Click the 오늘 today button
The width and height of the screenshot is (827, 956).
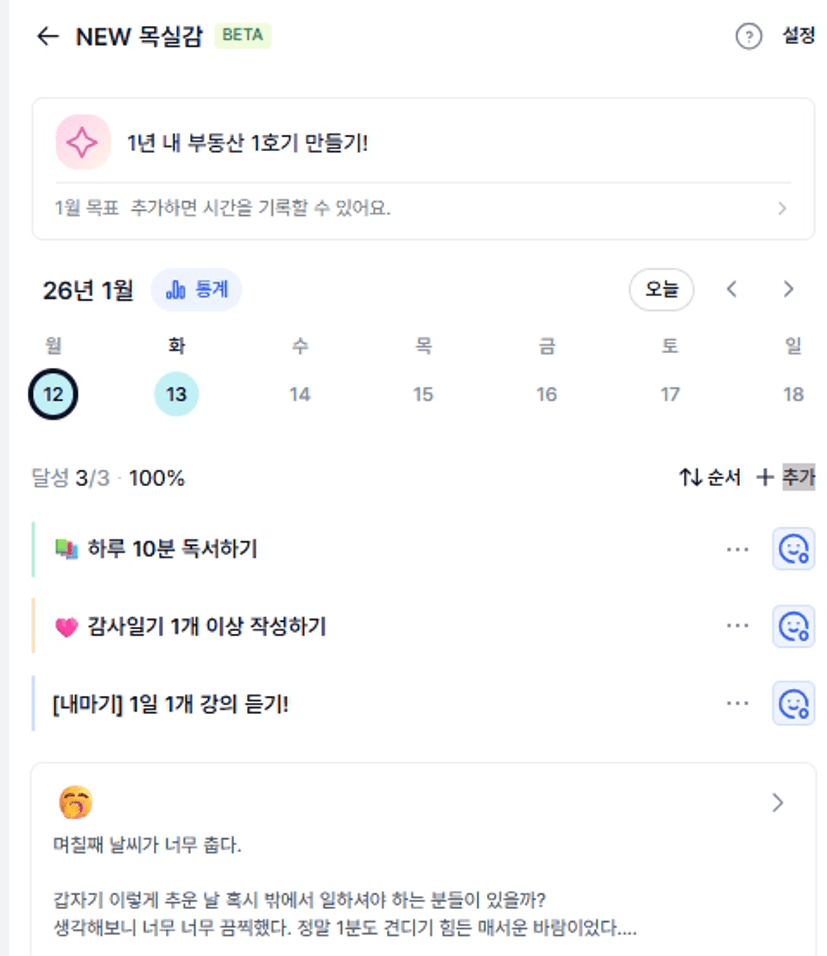(x=661, y=290)
